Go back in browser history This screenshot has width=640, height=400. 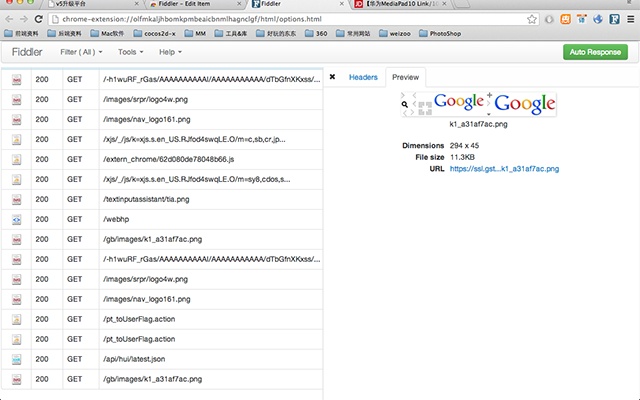tap(9, 19)
